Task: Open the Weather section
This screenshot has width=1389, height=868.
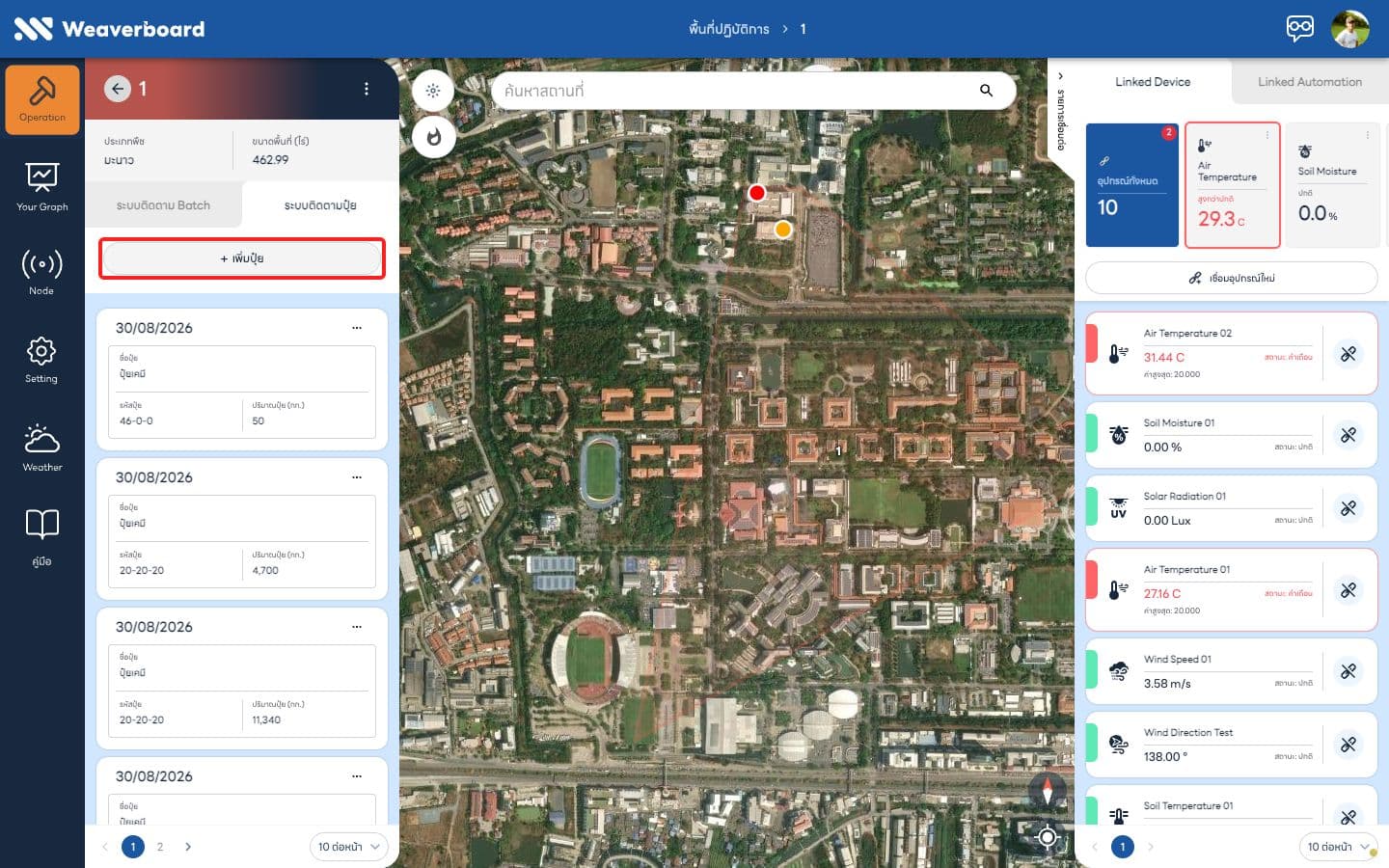Action: click(x=42, y=448)
